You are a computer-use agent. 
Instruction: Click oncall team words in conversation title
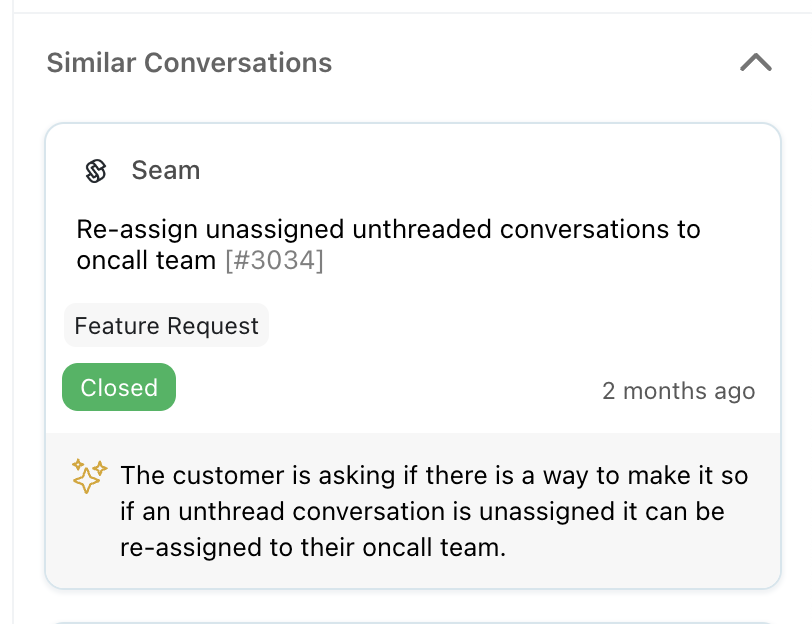pos(146,260)
